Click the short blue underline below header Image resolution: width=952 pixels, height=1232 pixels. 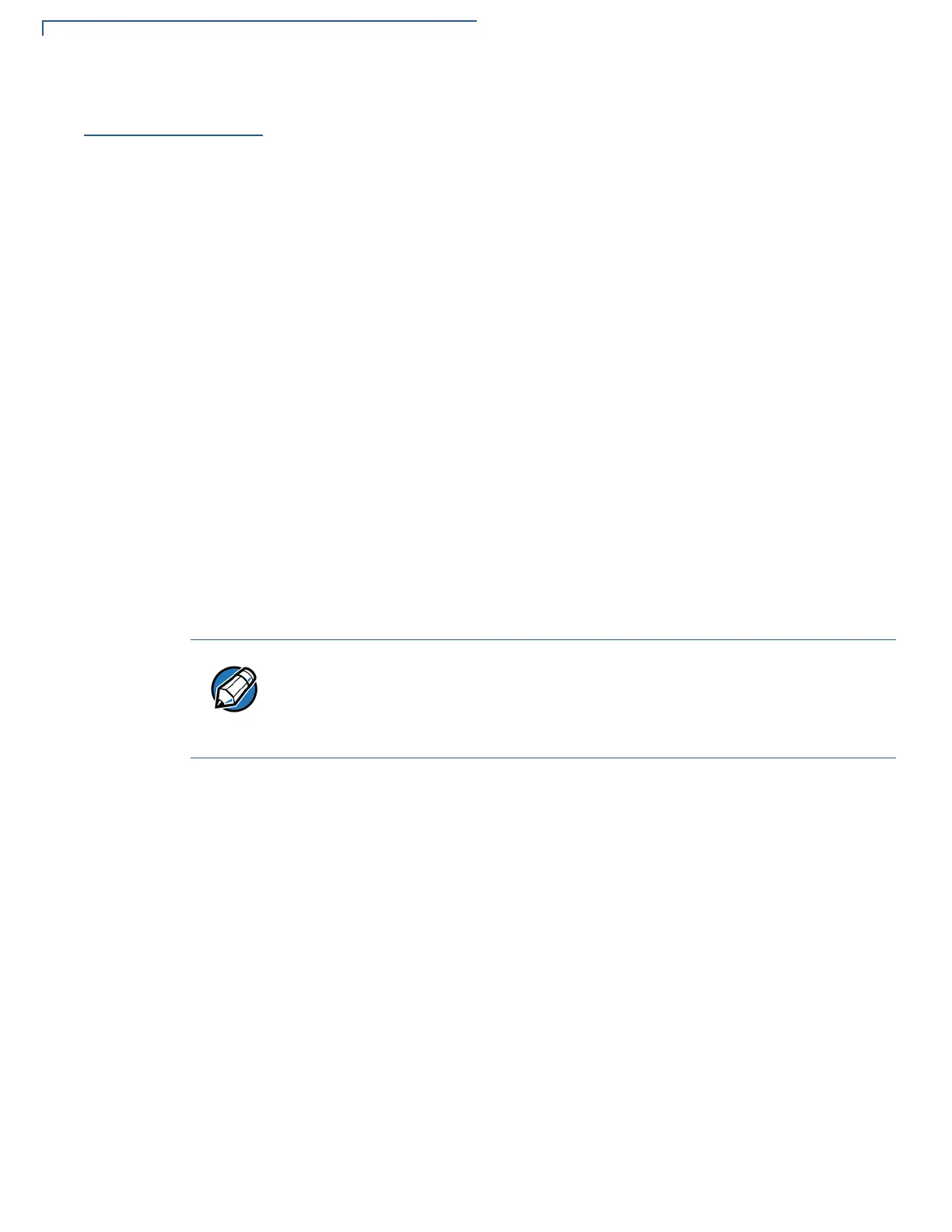coord(173,135)
